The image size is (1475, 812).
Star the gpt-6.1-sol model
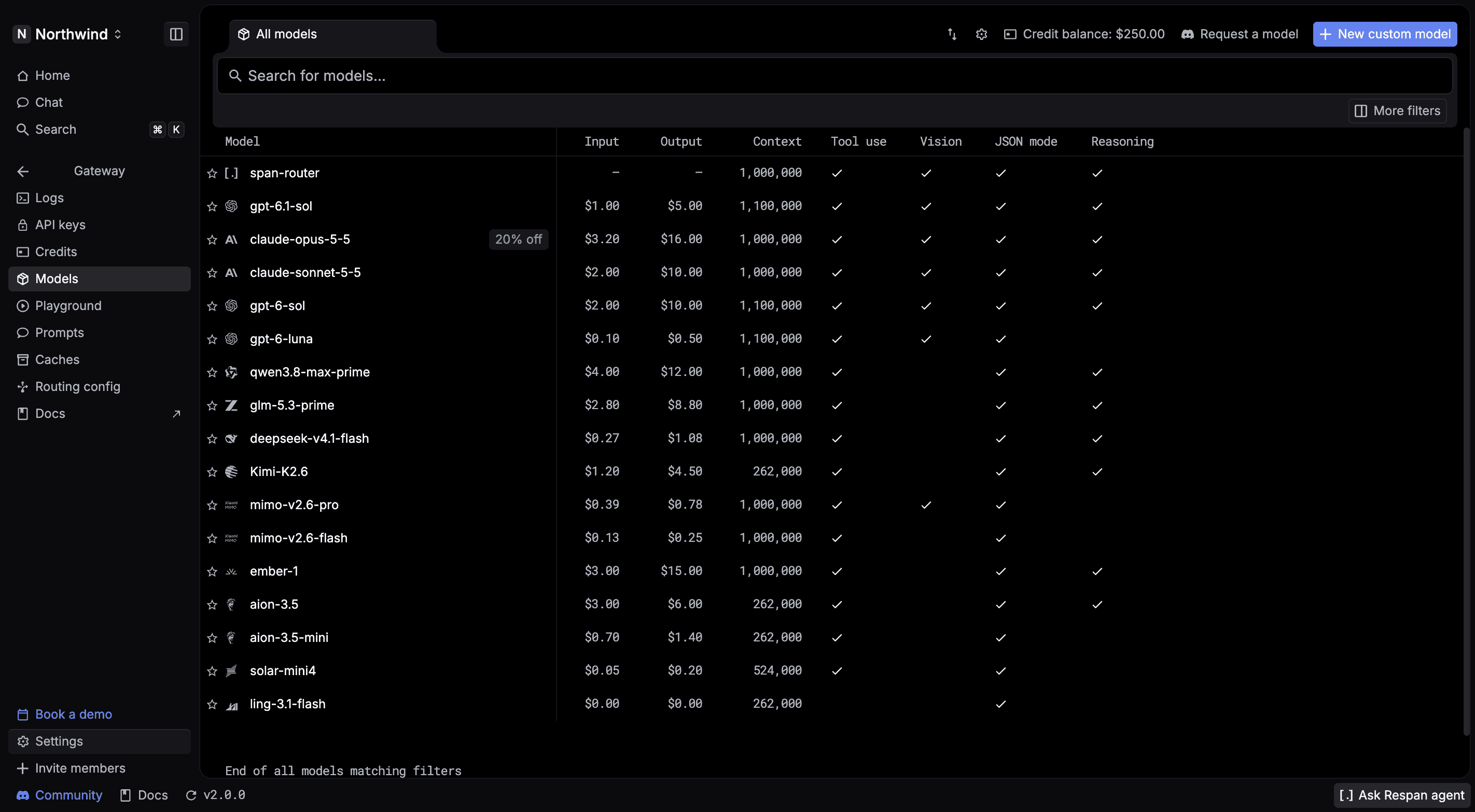pyautogui.click(x=212, y=206)
